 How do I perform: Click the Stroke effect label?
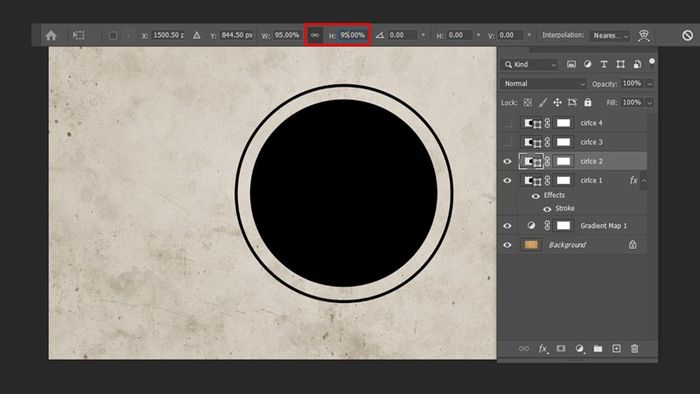[565, 208]
